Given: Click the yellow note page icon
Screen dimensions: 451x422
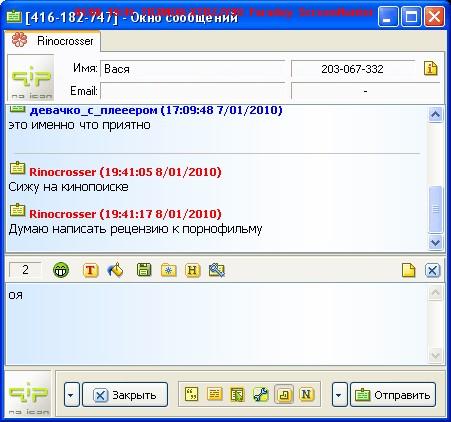Looking at the screenshot, I should click(x=409, y=270).
